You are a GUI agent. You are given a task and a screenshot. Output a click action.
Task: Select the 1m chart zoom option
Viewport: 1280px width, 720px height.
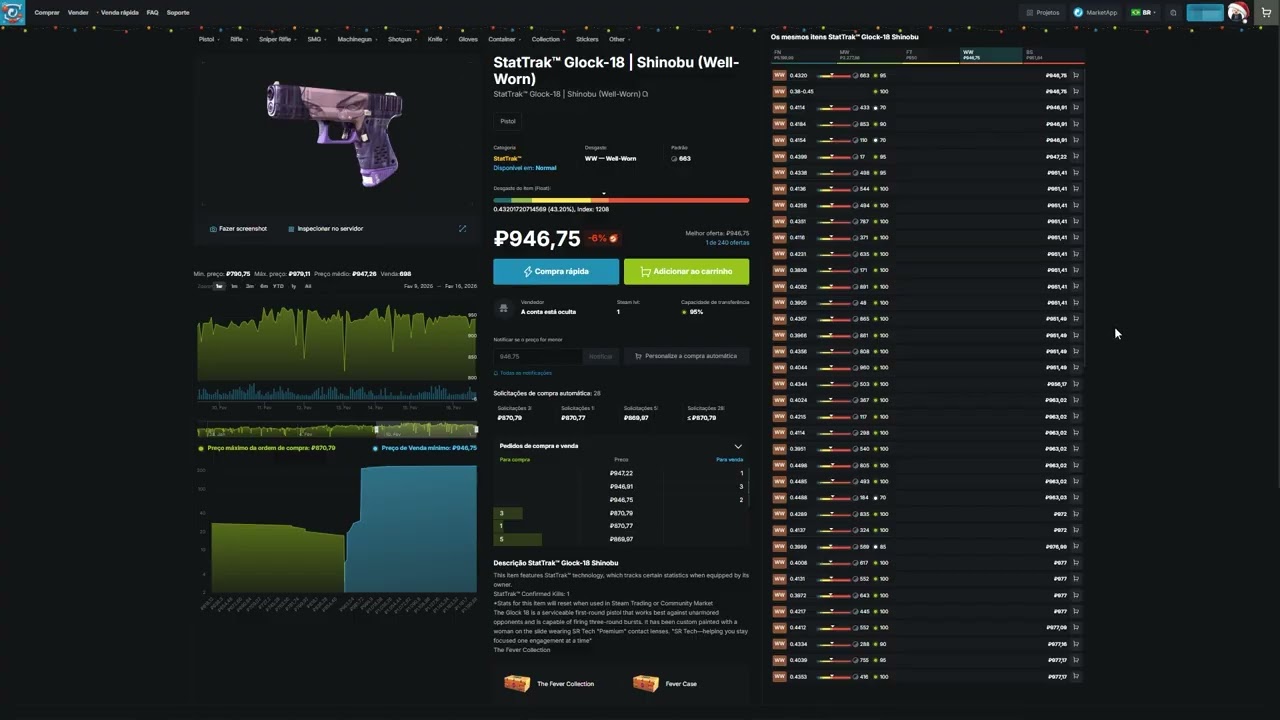234,286
